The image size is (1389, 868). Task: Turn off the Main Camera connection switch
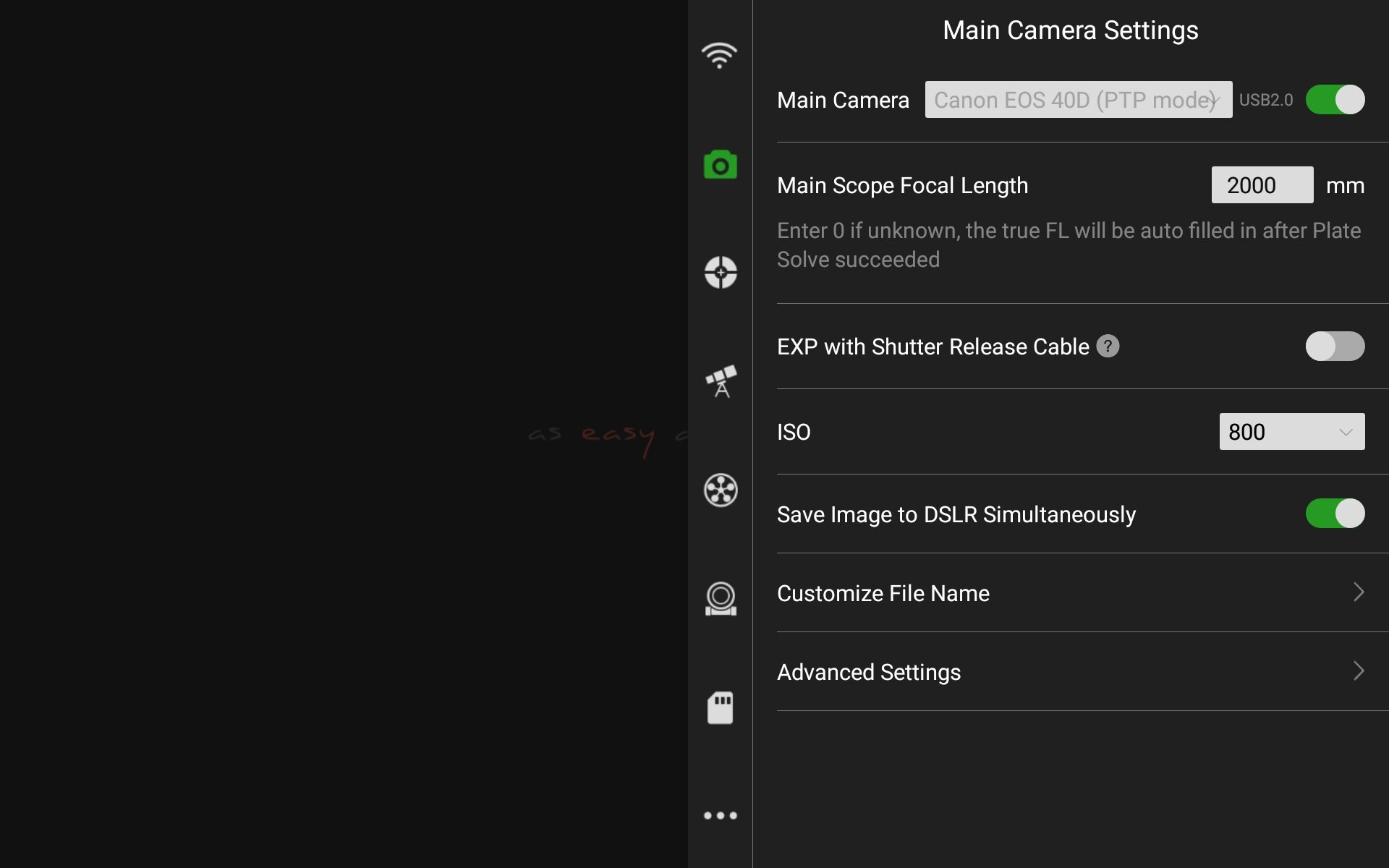tap(1335, 100)
